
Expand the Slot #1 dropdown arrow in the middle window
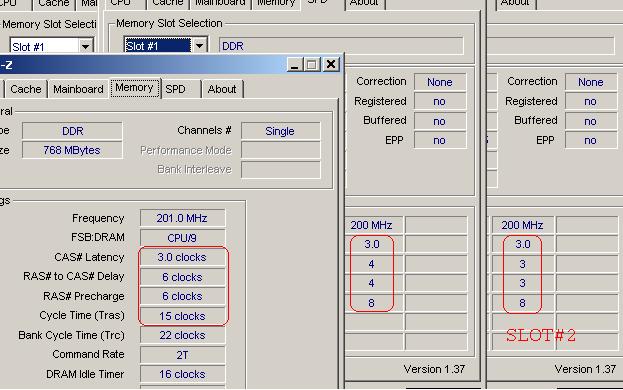199,46
